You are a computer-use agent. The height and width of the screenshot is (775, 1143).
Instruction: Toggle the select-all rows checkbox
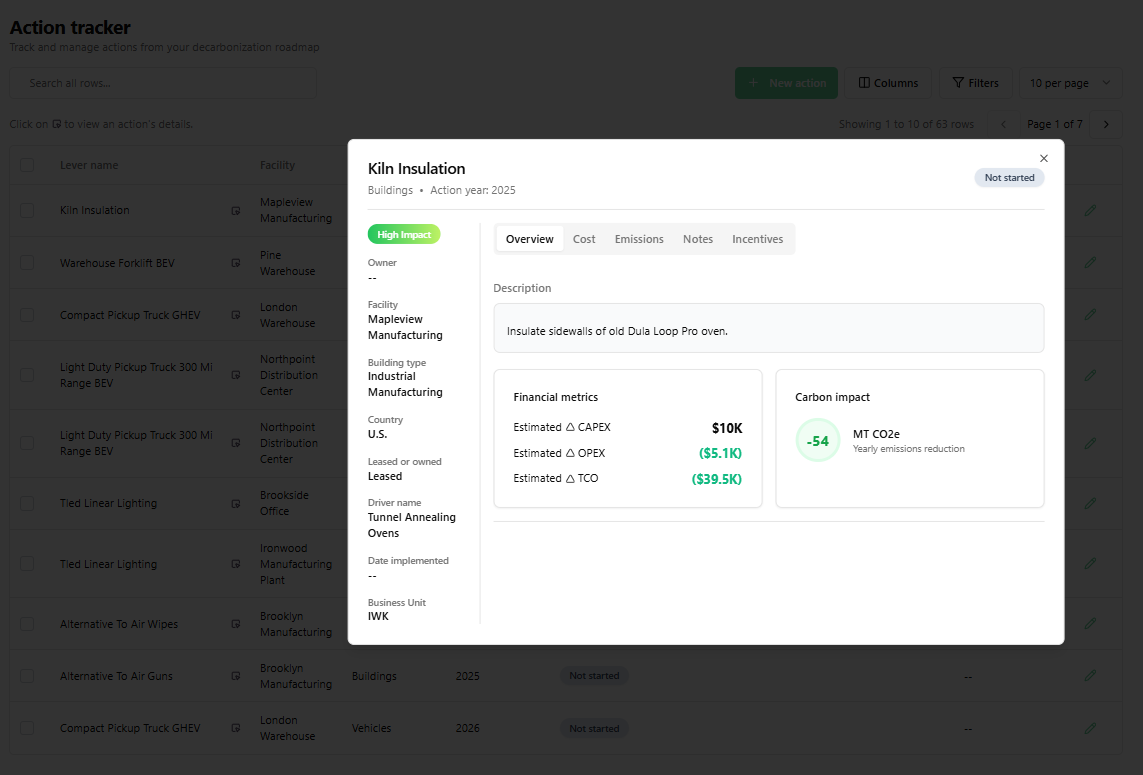pos(27,165)
